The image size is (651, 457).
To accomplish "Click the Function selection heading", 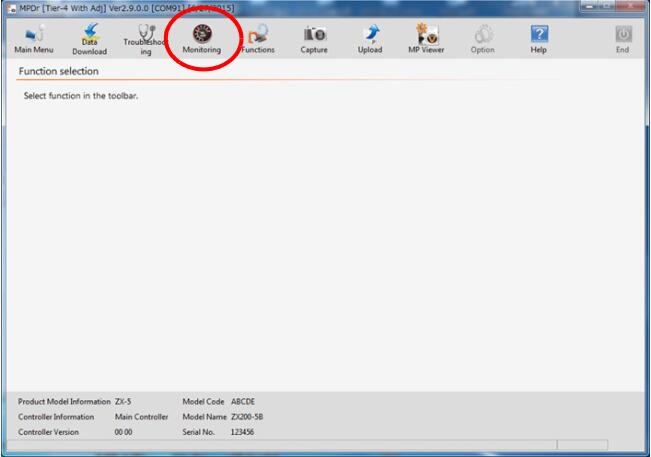I will point(58,72).
